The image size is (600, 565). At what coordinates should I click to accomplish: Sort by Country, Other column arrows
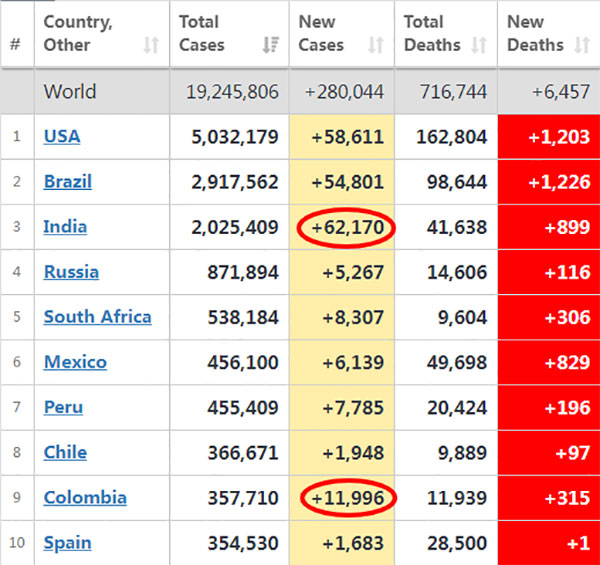(151, 45)
